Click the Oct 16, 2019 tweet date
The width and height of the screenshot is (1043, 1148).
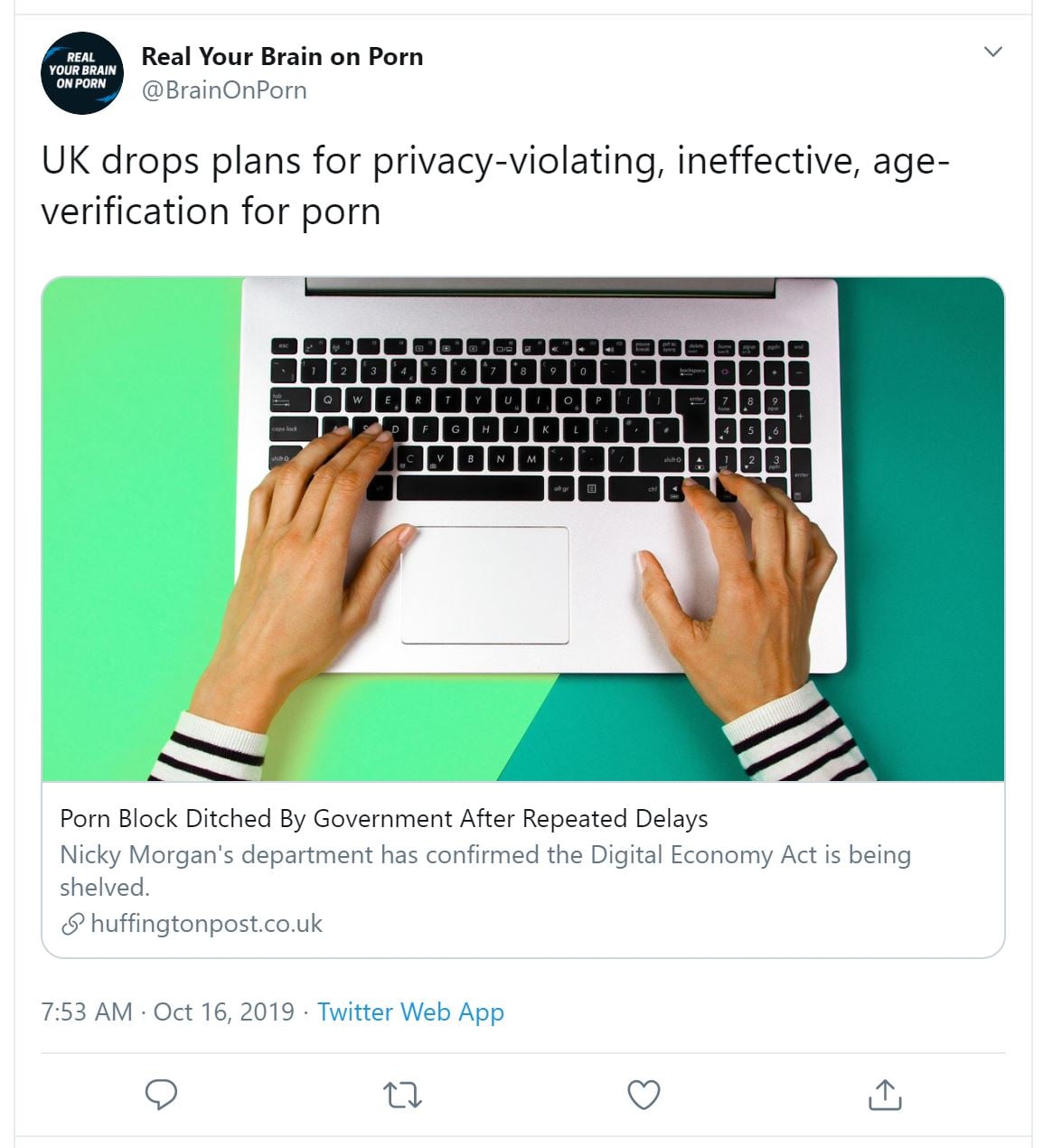pyautogui.click(x=224, y=1012)
